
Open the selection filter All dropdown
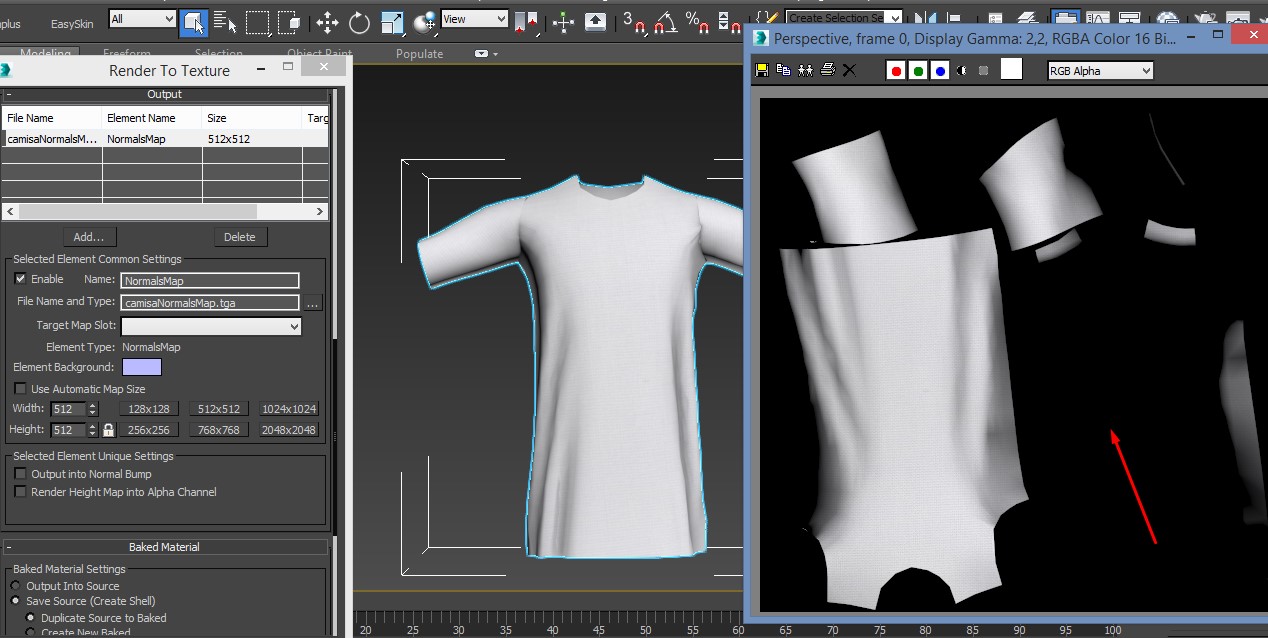(141, 18)
